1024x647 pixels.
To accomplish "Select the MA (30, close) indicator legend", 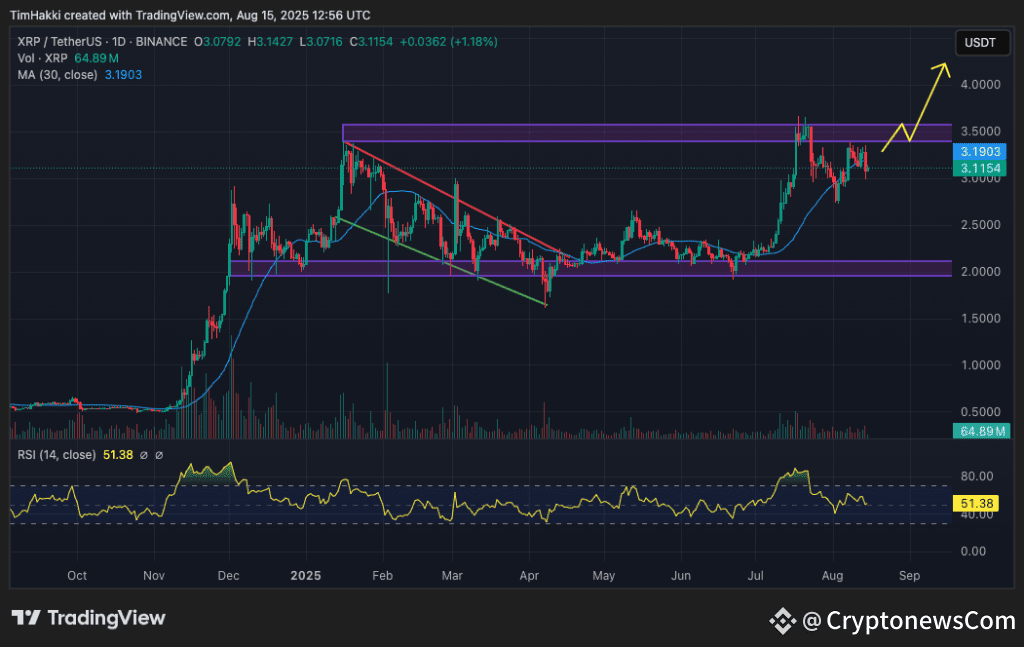I will (x=57, y=75).
